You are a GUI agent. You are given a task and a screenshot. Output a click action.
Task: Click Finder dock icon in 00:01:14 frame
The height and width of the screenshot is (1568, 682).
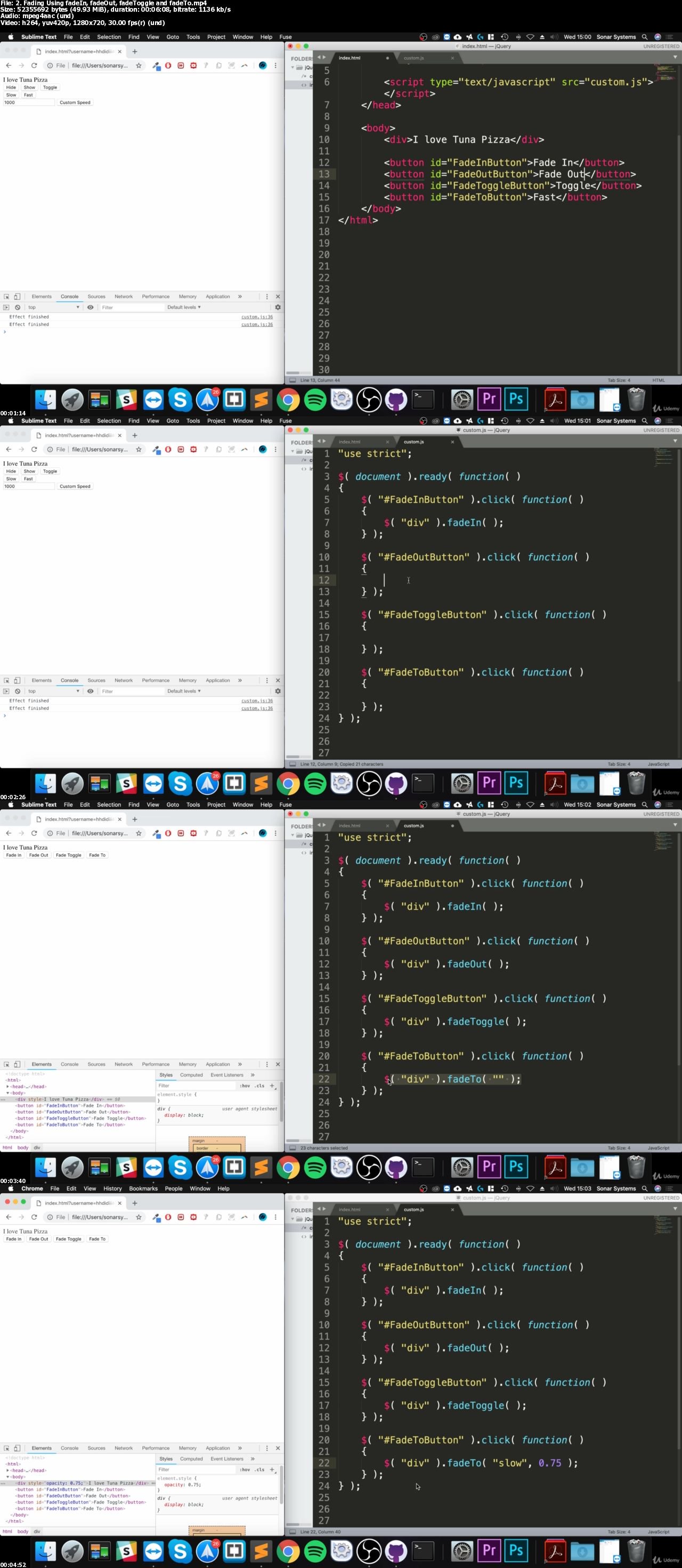click(46, 400)
